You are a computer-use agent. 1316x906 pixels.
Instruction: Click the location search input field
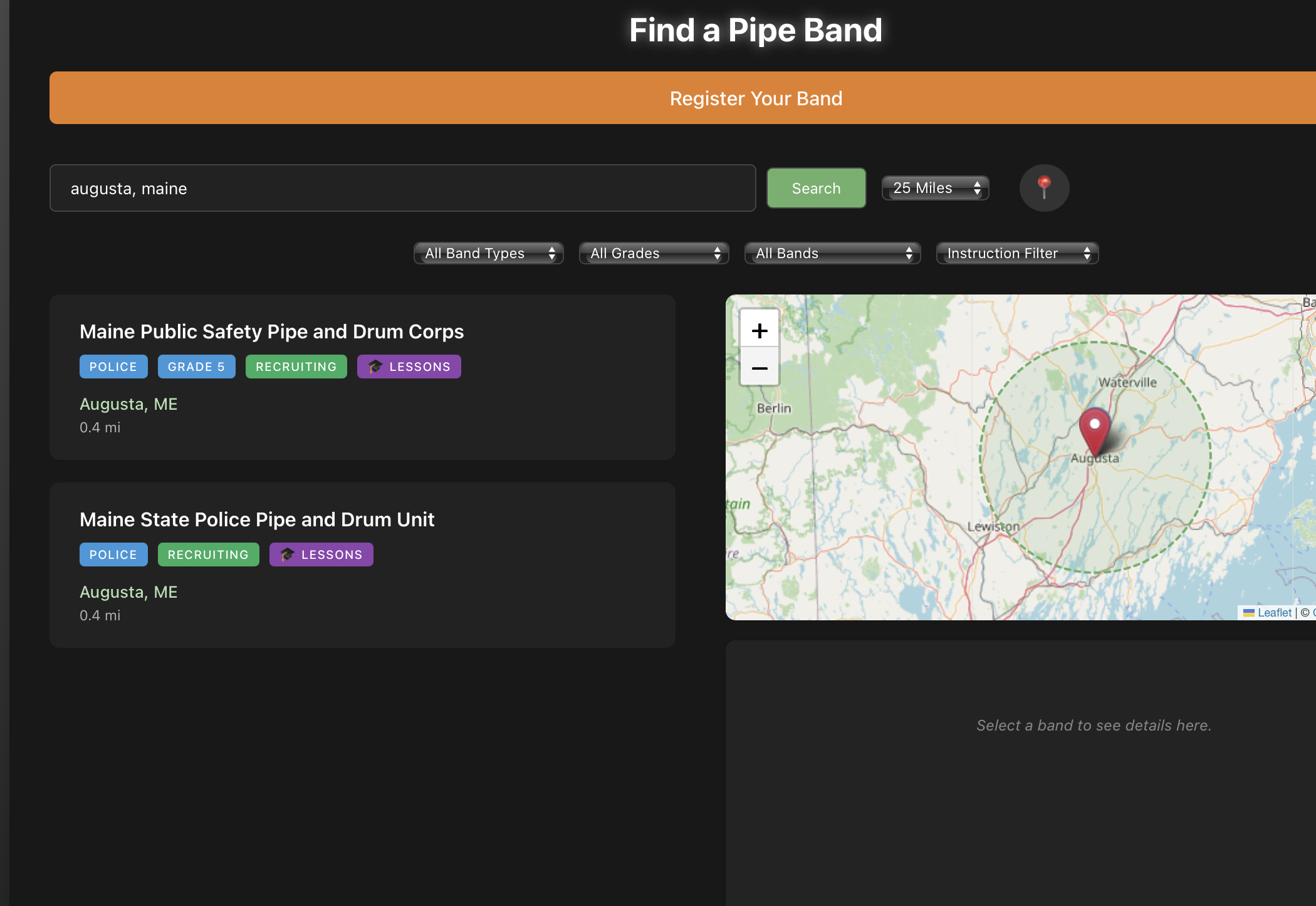click(x=402, y=188)
